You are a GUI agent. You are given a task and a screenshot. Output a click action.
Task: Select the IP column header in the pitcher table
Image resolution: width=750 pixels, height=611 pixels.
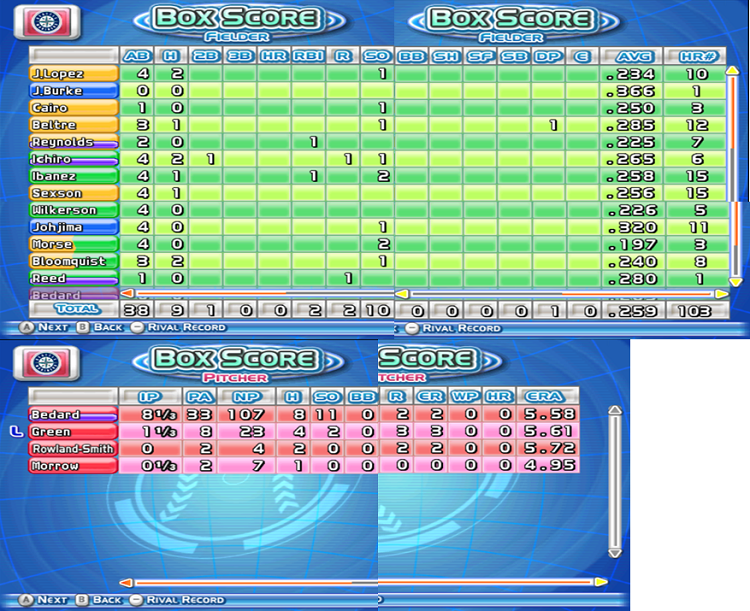tap(150, 397)
